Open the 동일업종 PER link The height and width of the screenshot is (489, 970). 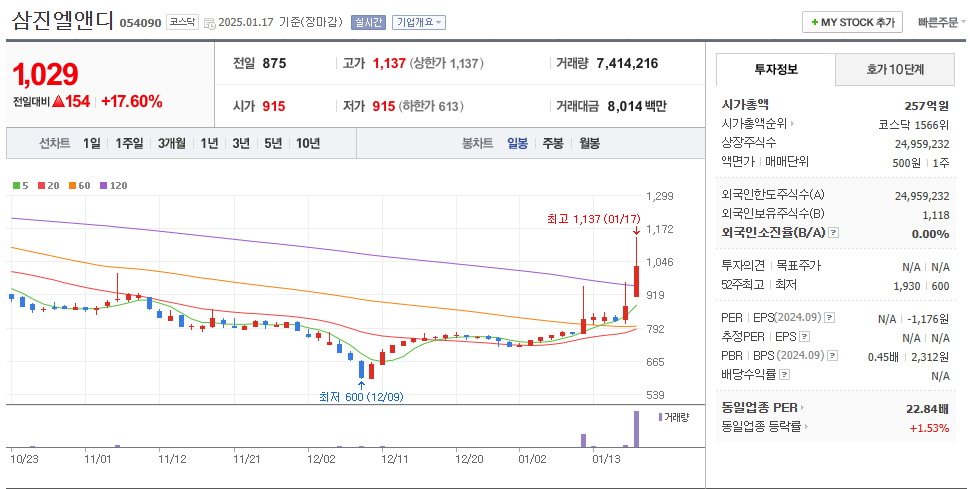(x=762, y=408)
